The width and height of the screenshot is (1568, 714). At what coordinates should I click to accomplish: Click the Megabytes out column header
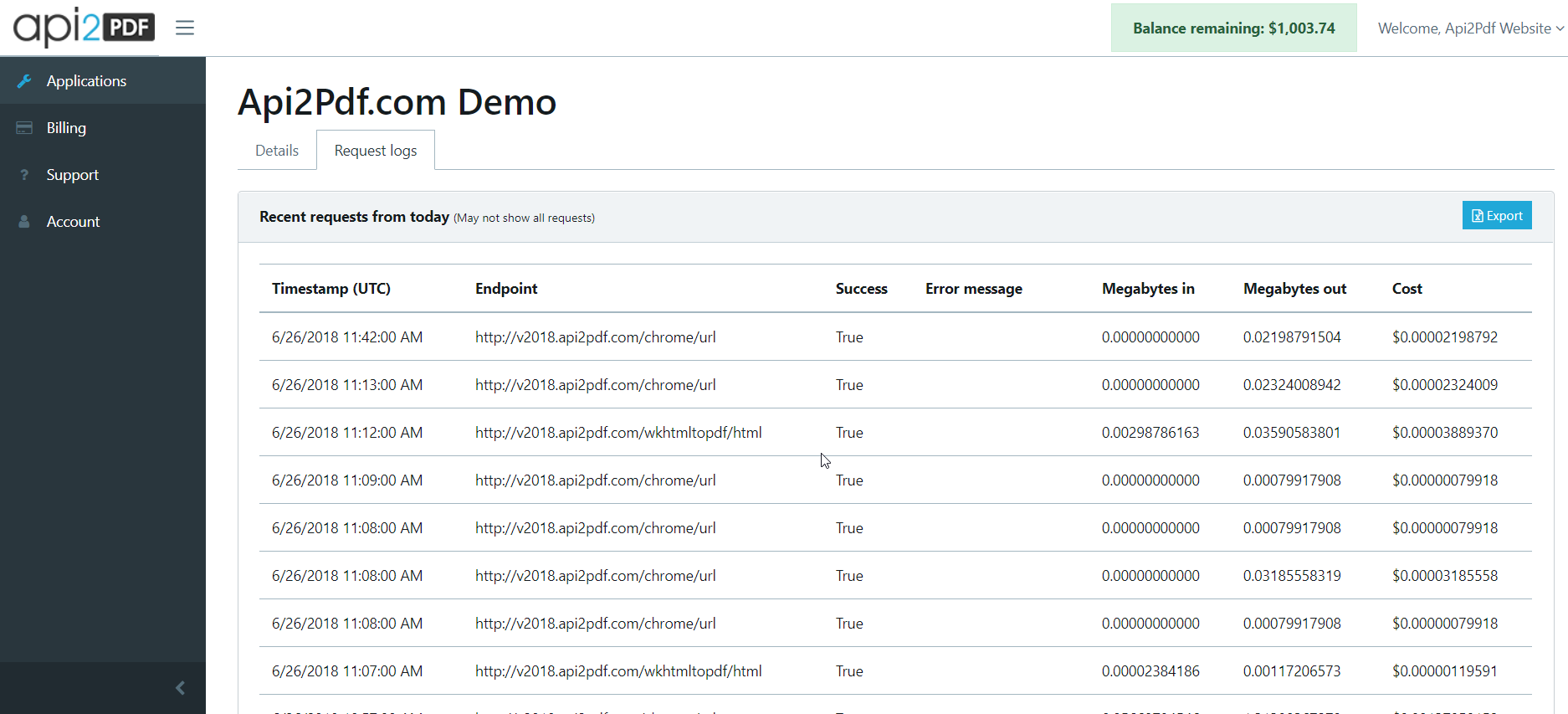[1295, 289]
